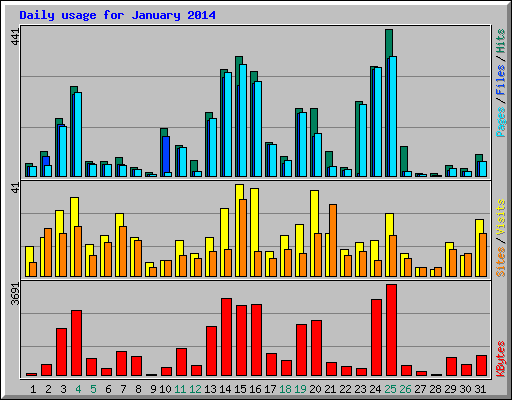Click day 23 on the x-axis
Image resolution: width=512 pixels, height=400 pixels.
tap(360, 389)
